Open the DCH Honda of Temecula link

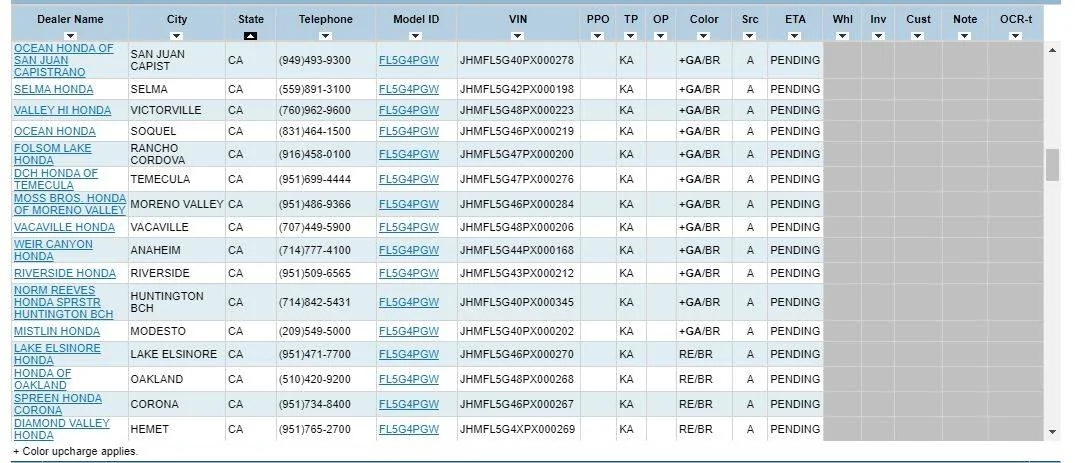(x=56, y=179)
